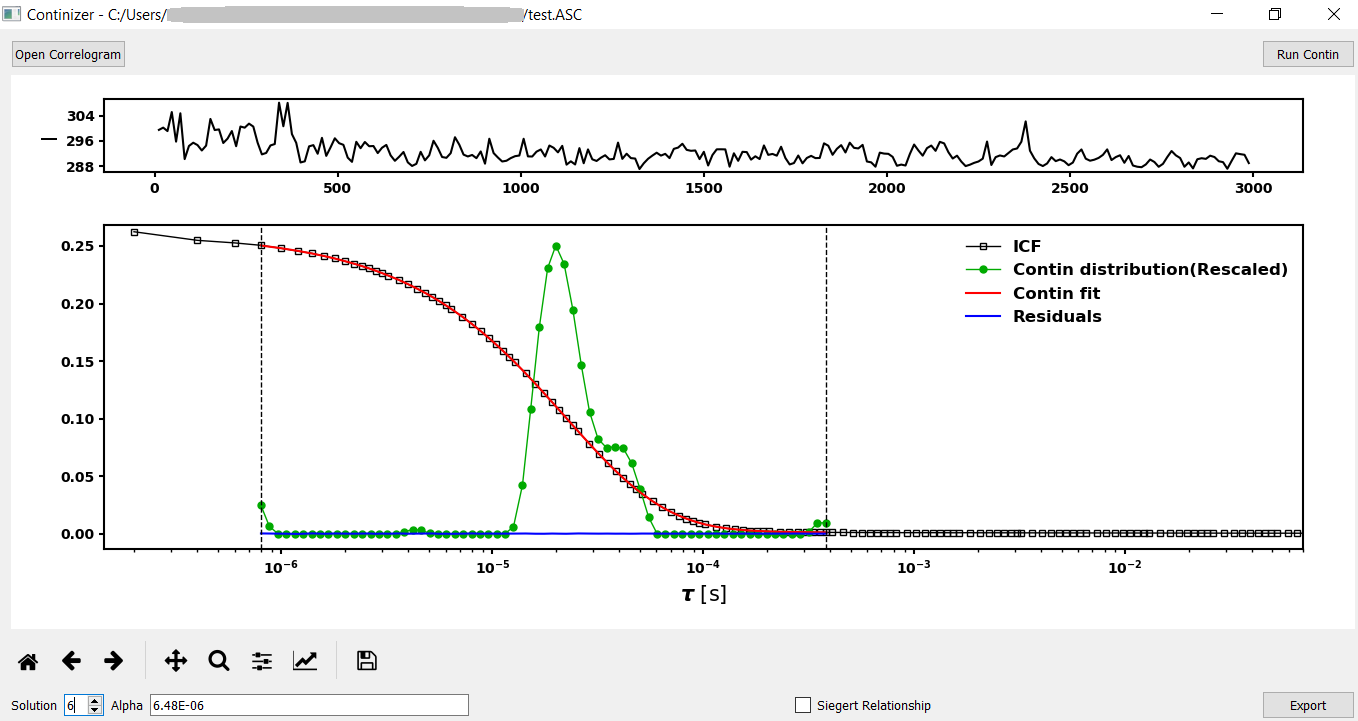Enable the Siegert Relationship checkbox
Viewport: 1358px width, 721px height.
coord(803,706)
